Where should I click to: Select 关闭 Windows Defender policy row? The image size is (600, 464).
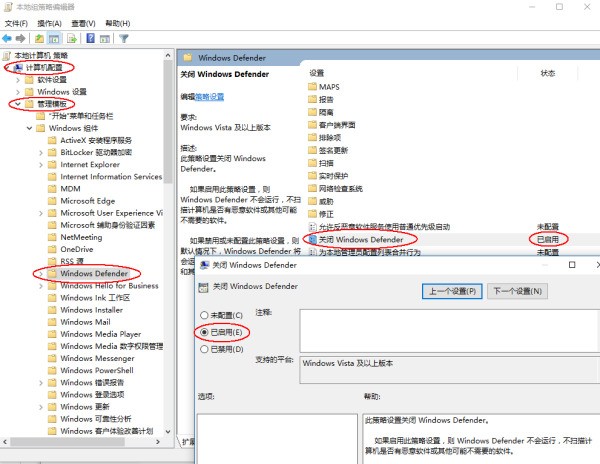361,239
